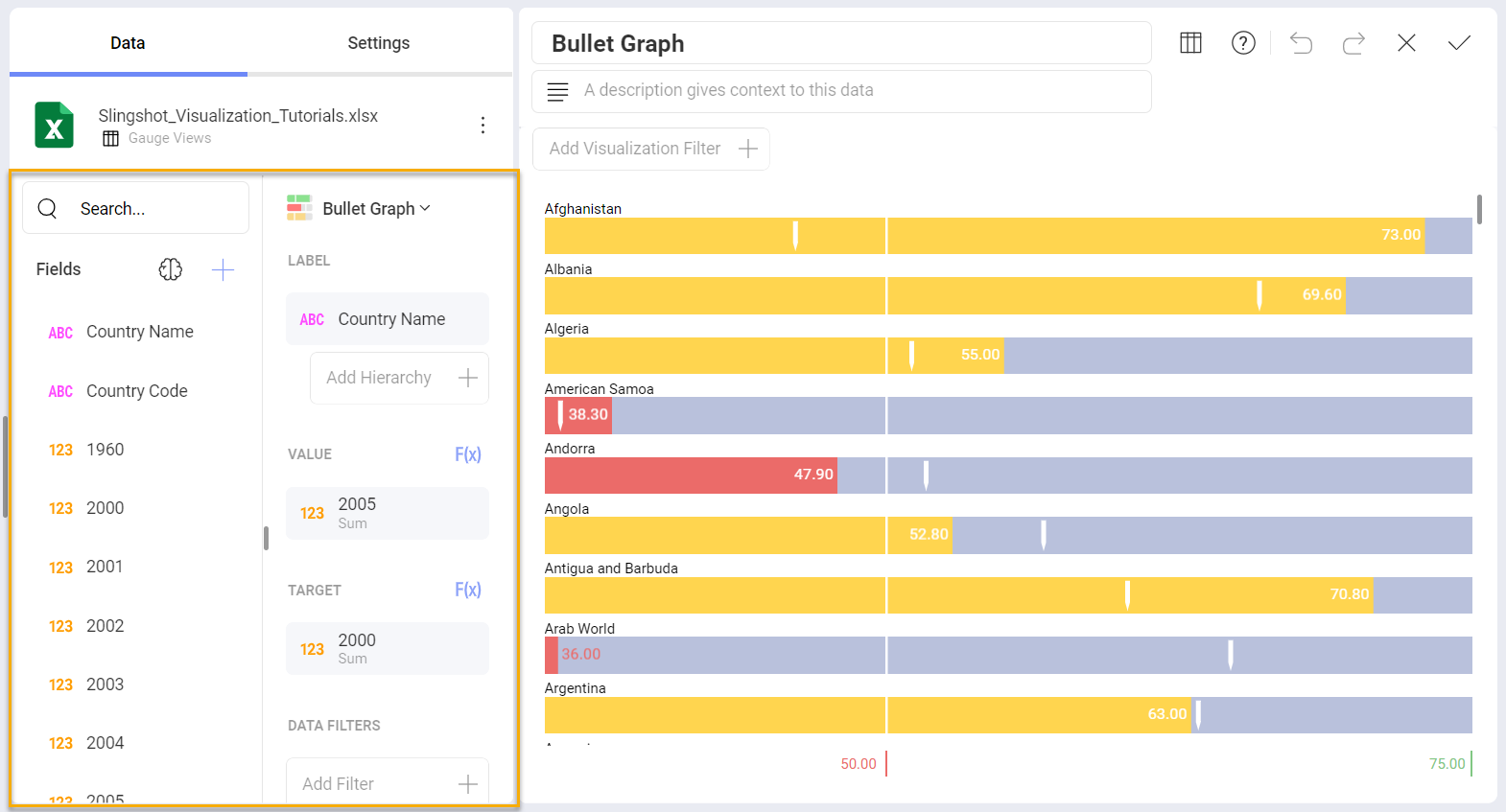The height and width of the screenshot is (812, 1506).
Task: Open the 2005 Sum value field options
Action: 387,513
